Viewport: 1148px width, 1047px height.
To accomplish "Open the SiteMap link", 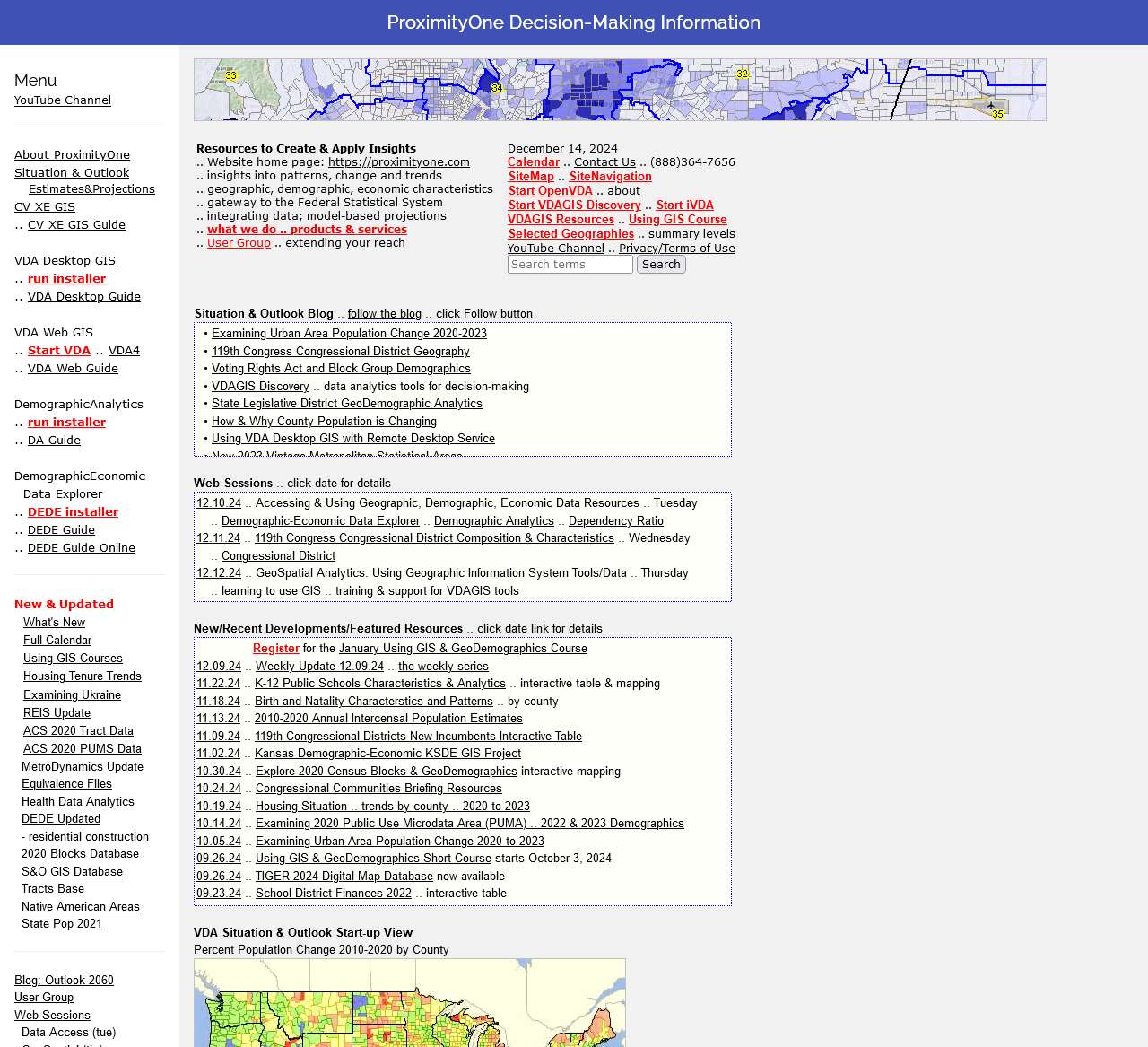I will pyautogui.click(x=531, y=177).
